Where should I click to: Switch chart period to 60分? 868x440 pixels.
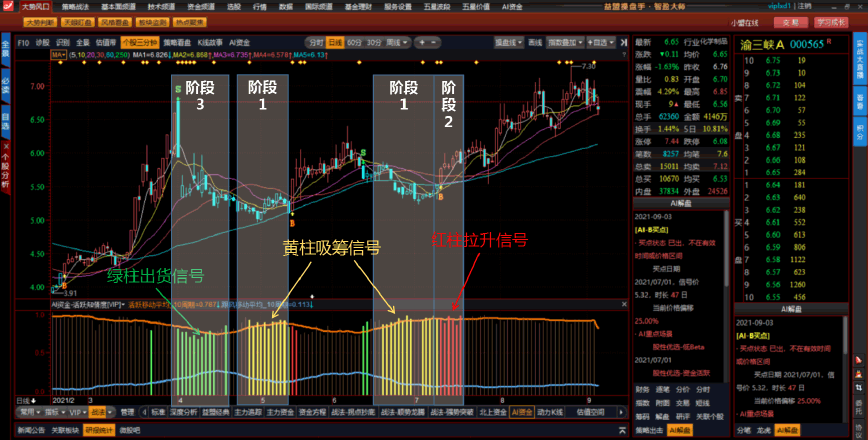click(x=354, y=43)
